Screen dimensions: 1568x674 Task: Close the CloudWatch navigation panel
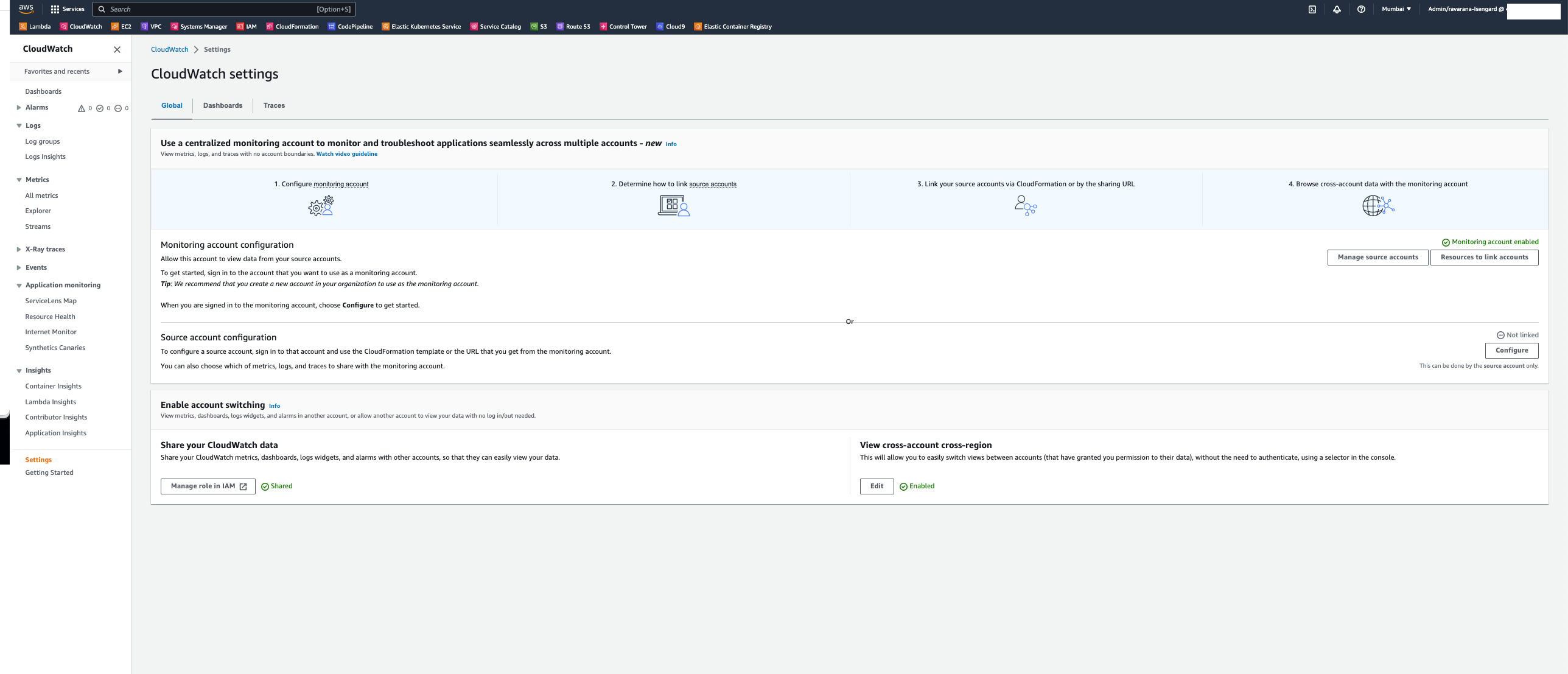tap(117, 49)
